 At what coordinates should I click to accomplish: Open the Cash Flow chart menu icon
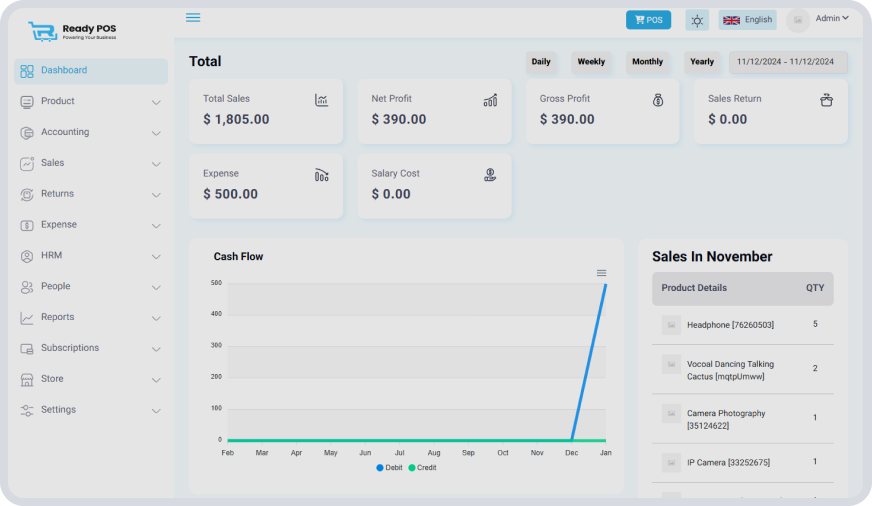tap(601, 273)
